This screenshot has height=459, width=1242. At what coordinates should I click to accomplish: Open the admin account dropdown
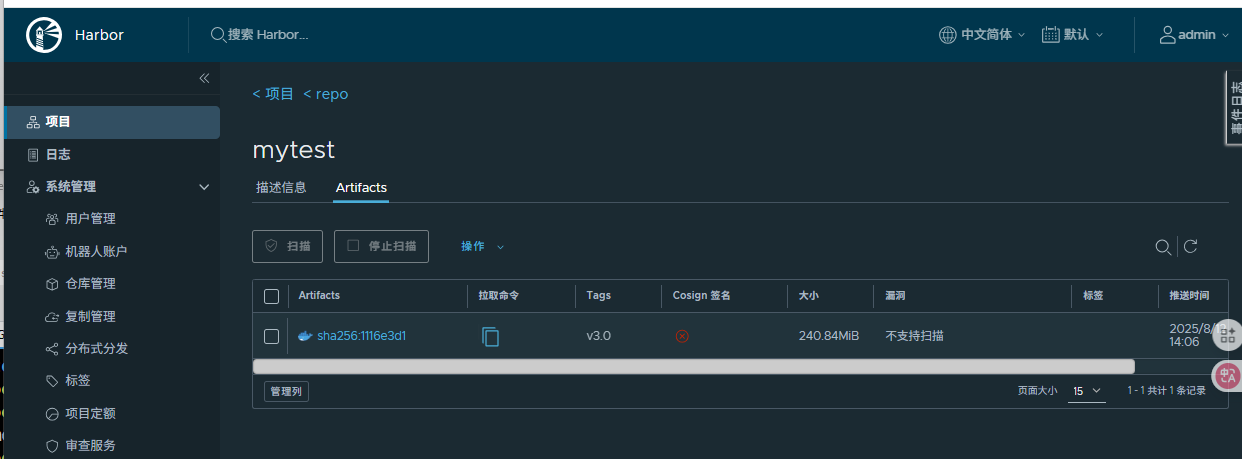1194,35
